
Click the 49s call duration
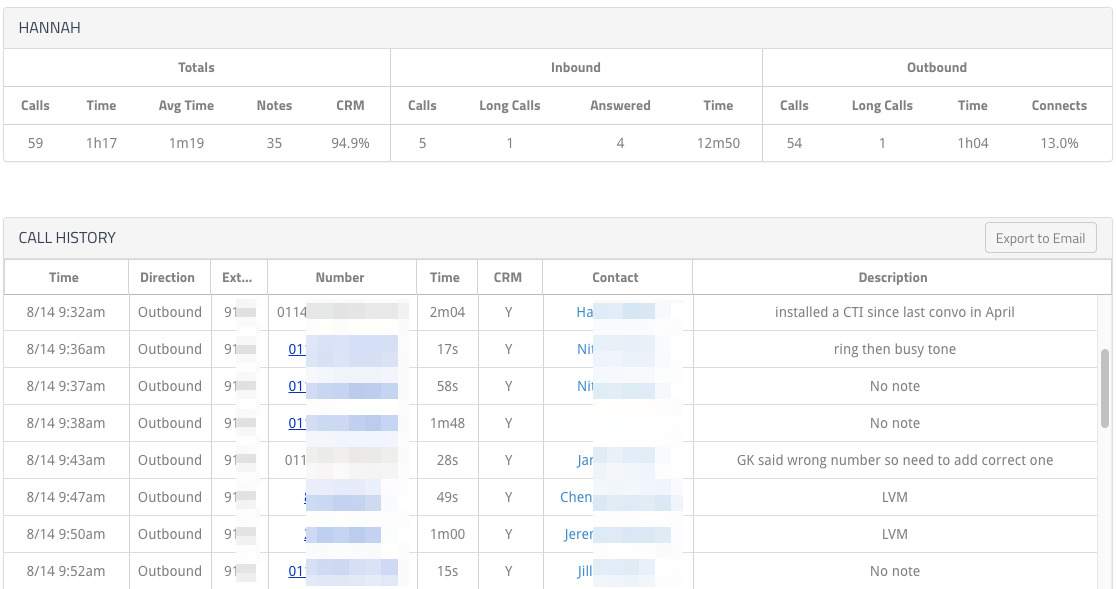pyautogui.click(x=447, y=497)
